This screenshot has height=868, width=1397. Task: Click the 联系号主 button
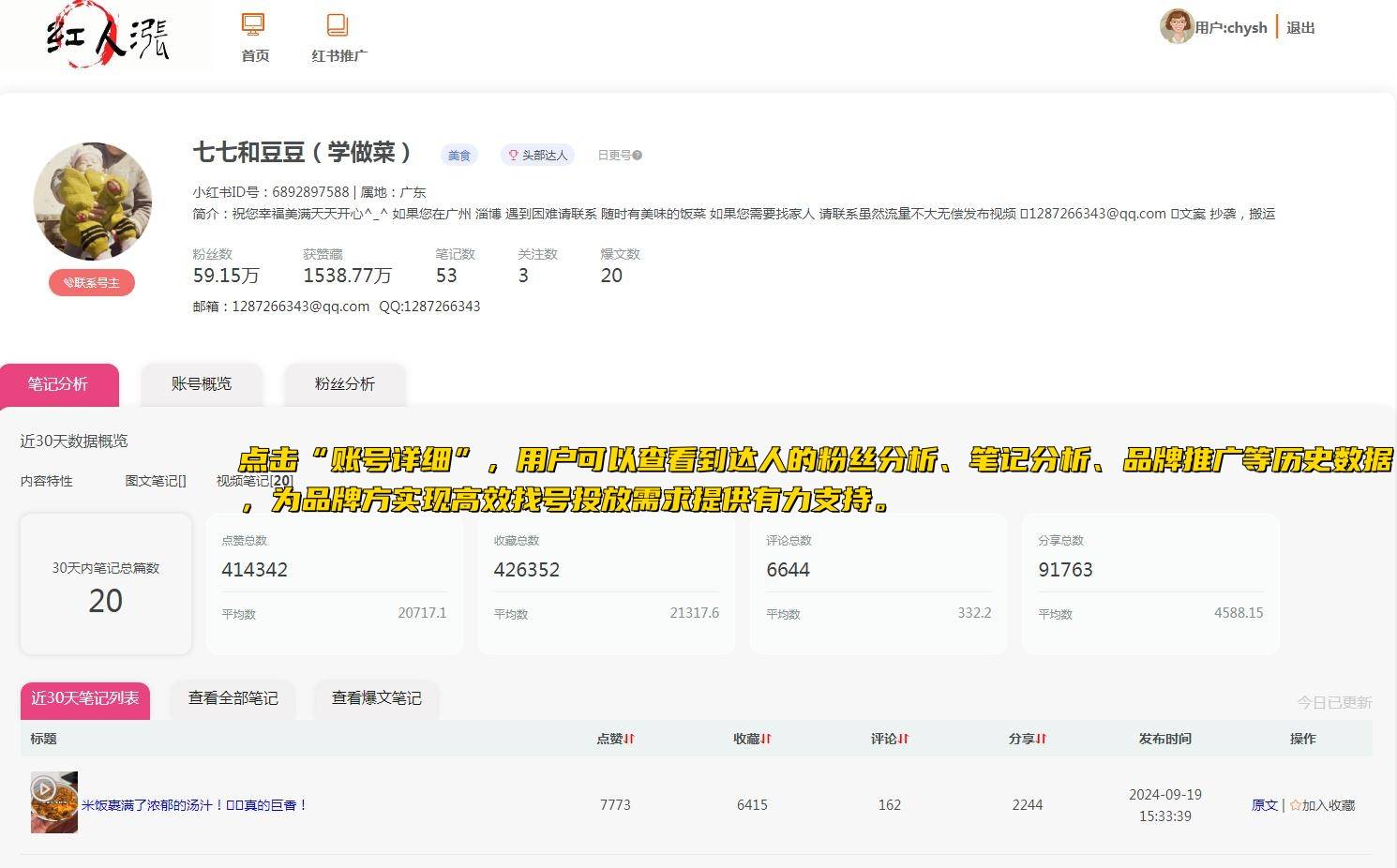coord(92,283)
